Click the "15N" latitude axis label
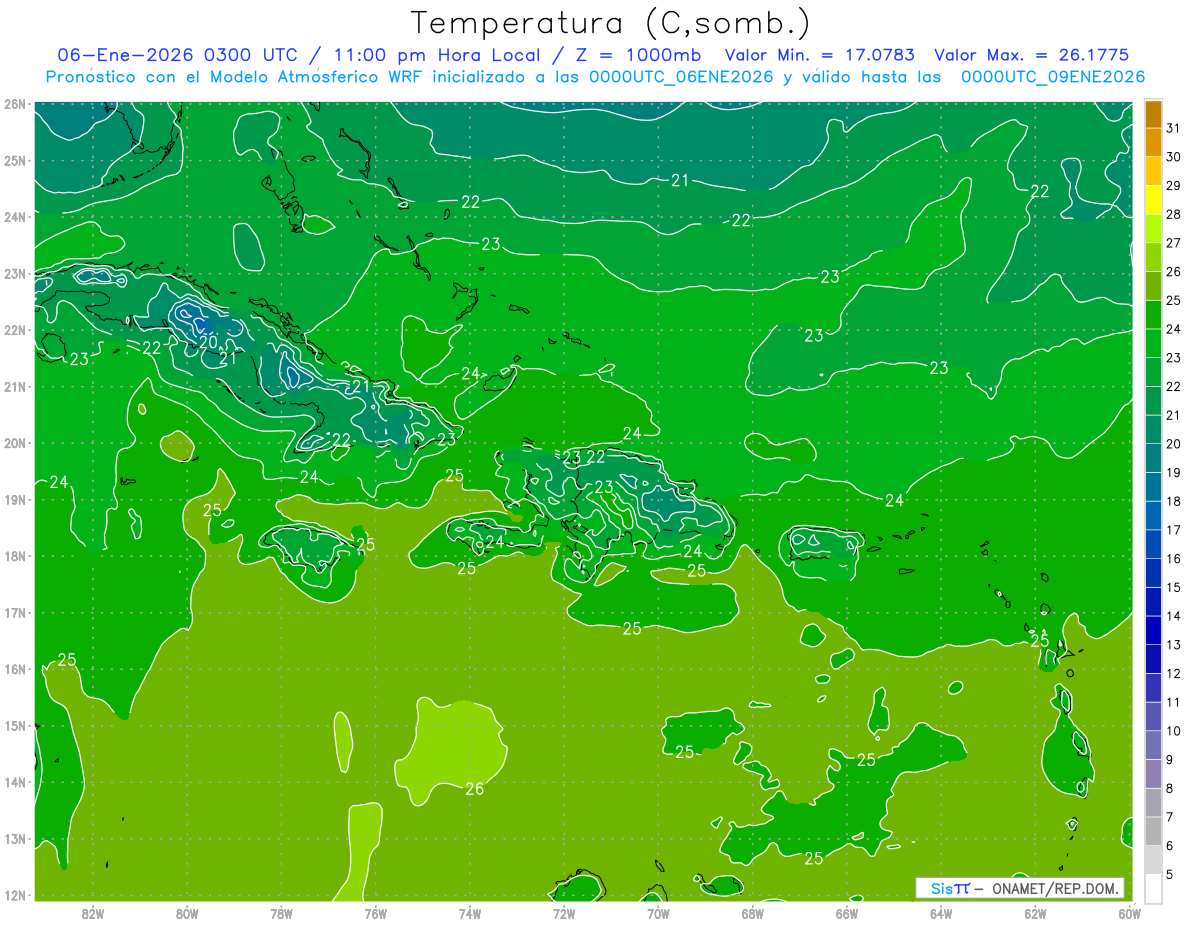This screenshot has height=927, width=1200. coord(15,726)
